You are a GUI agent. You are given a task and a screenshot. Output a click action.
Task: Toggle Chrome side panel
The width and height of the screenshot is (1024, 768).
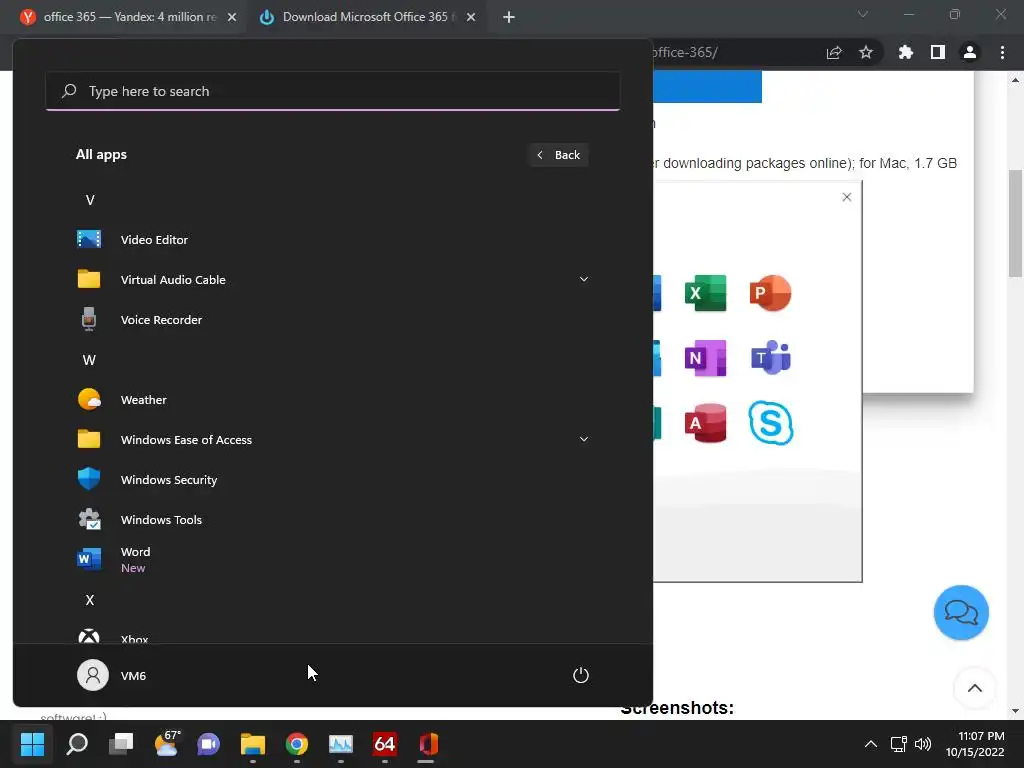[x=938, y=52]
